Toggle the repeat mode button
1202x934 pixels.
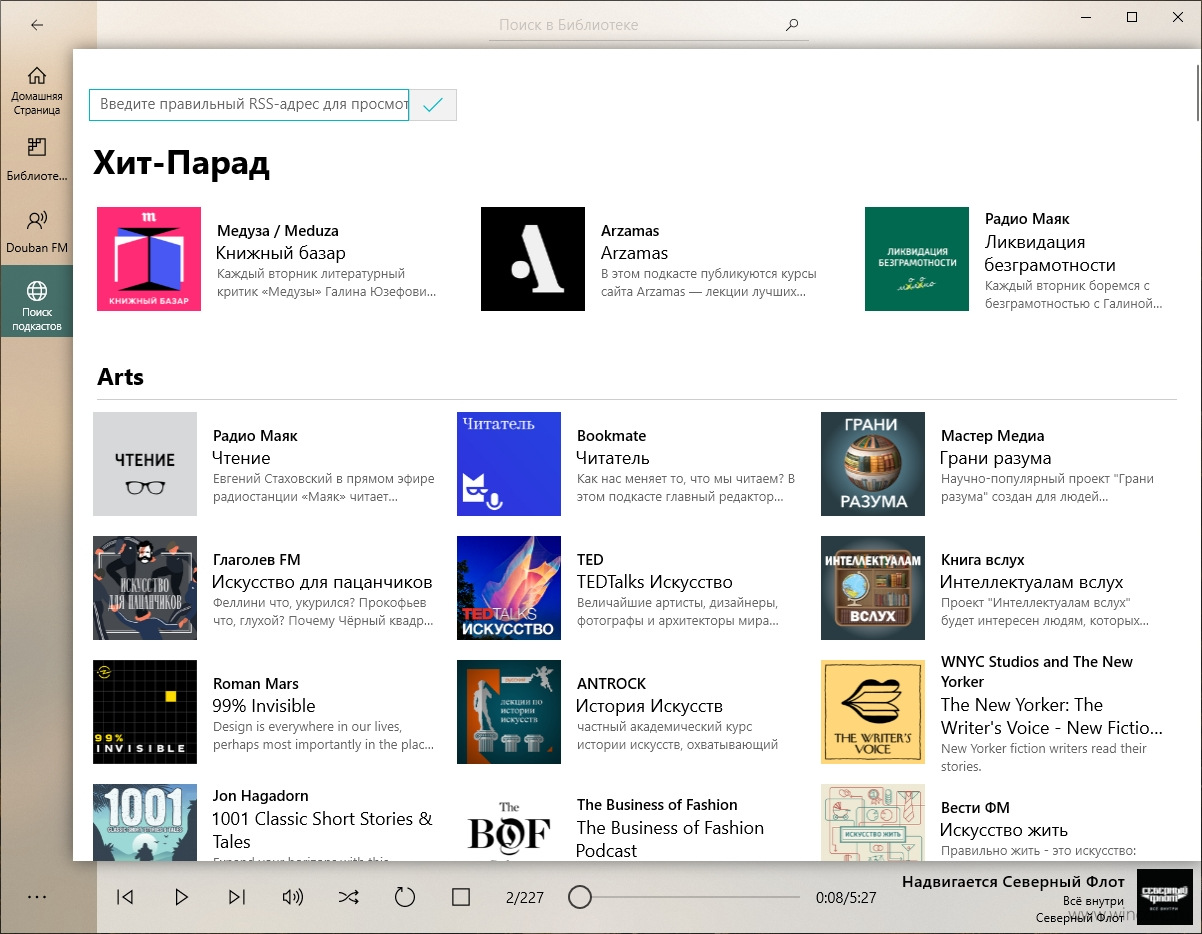click(404, 897)
